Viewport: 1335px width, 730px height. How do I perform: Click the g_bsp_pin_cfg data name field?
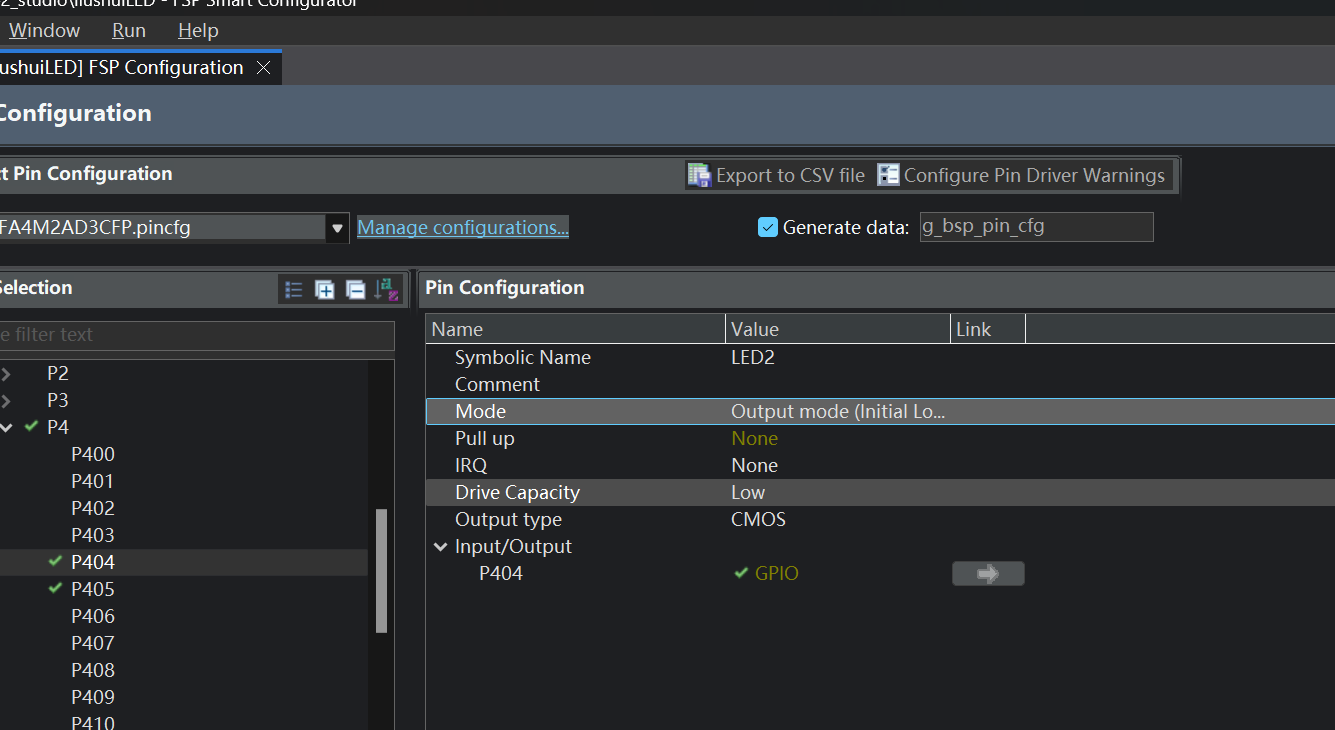[x=1036, y=227]
